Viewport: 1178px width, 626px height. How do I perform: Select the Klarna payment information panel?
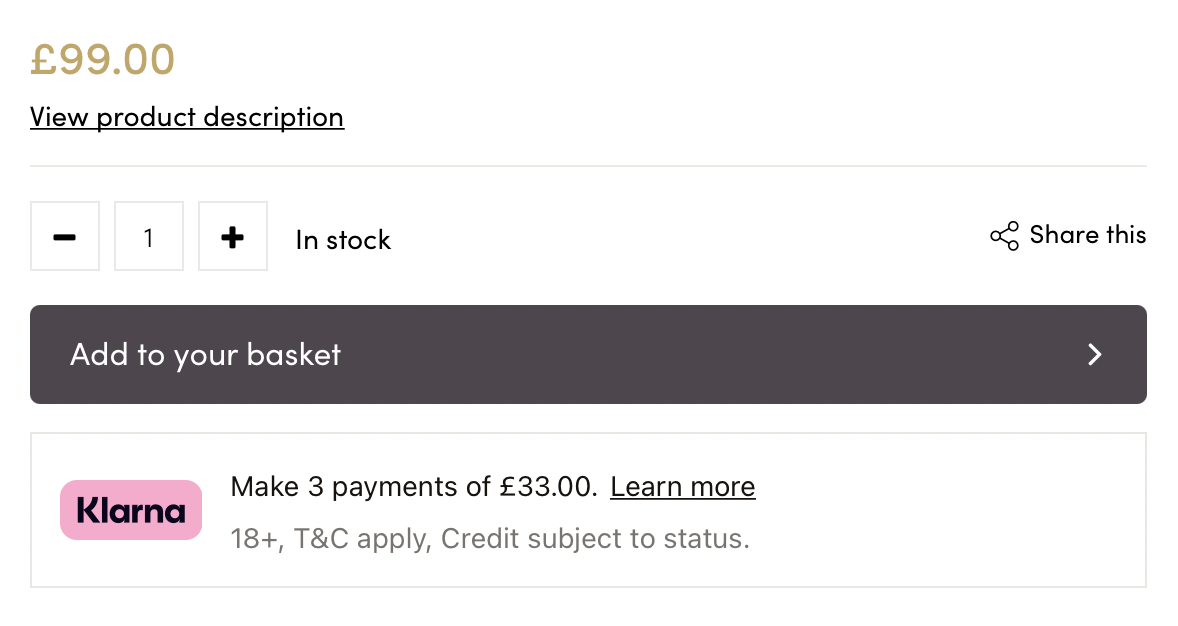pyautogui.click(x=589, y=510)
